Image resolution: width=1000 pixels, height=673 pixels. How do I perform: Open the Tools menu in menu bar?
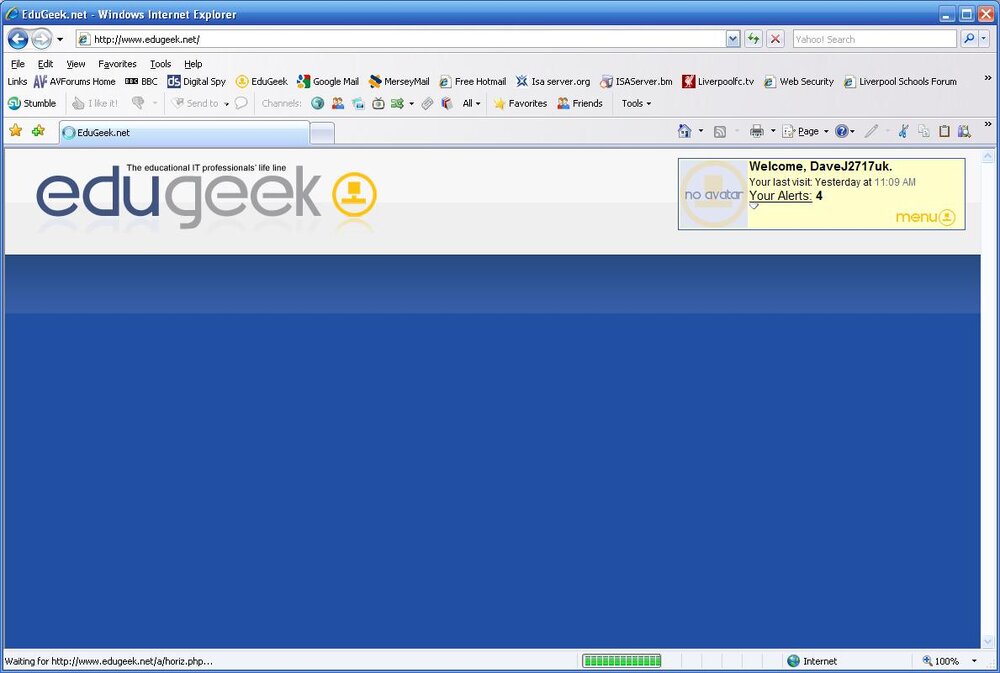(160, 64)
